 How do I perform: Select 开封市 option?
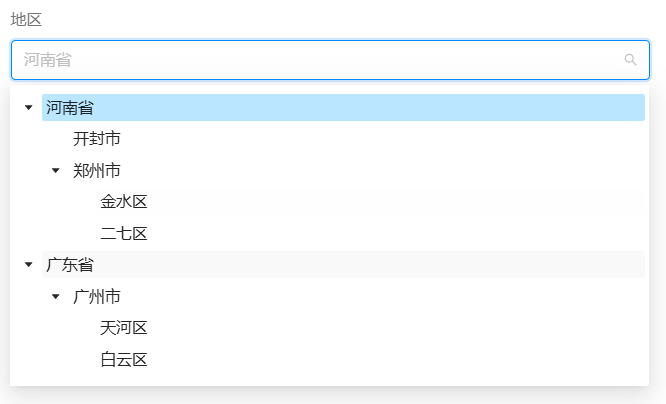pos(97,139)
